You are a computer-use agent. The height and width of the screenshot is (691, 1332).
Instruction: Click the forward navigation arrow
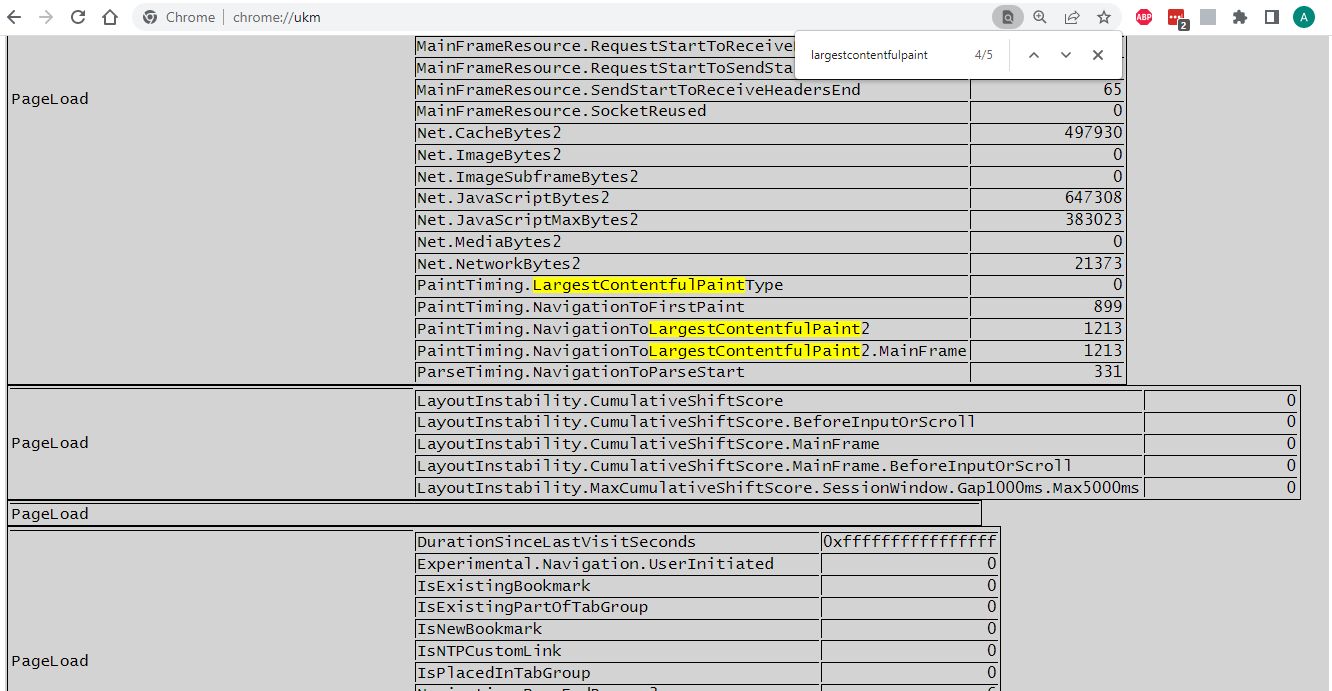[x=46, y=17]
